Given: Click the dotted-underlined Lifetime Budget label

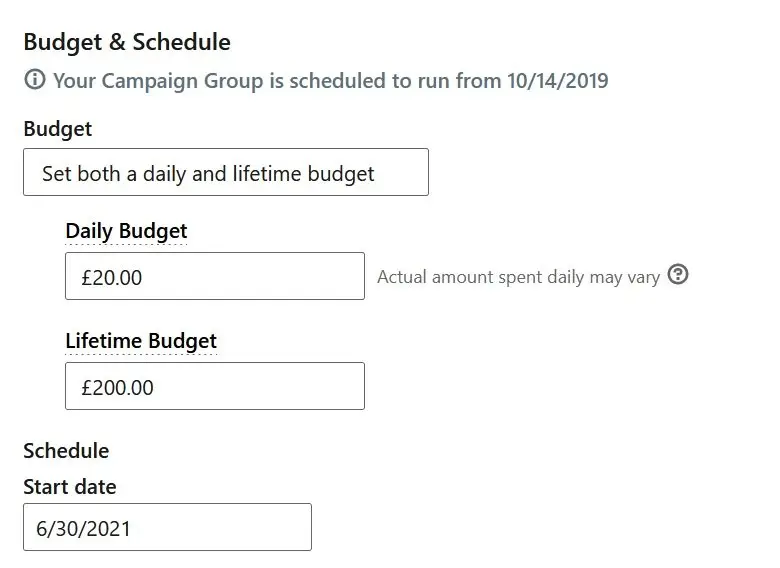Looking at the screenshot, I should pos(141,341).
